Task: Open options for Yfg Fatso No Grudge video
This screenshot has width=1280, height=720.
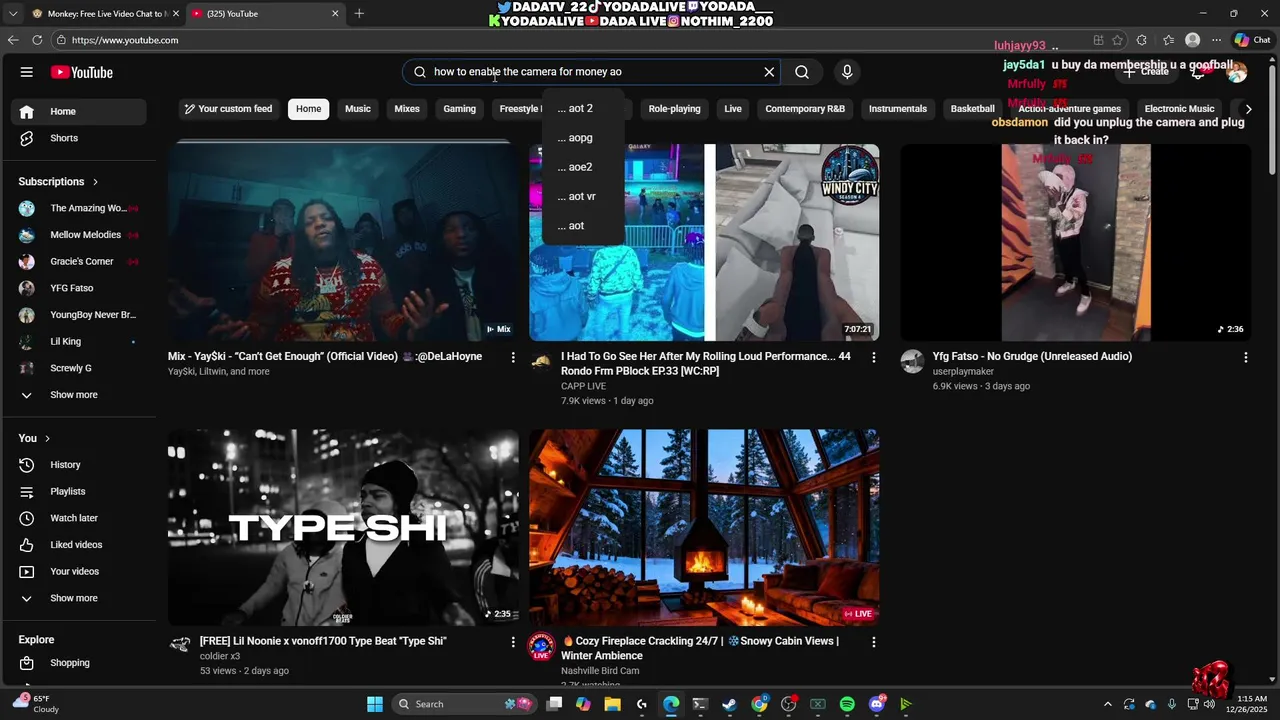Action: (1246, 357)
